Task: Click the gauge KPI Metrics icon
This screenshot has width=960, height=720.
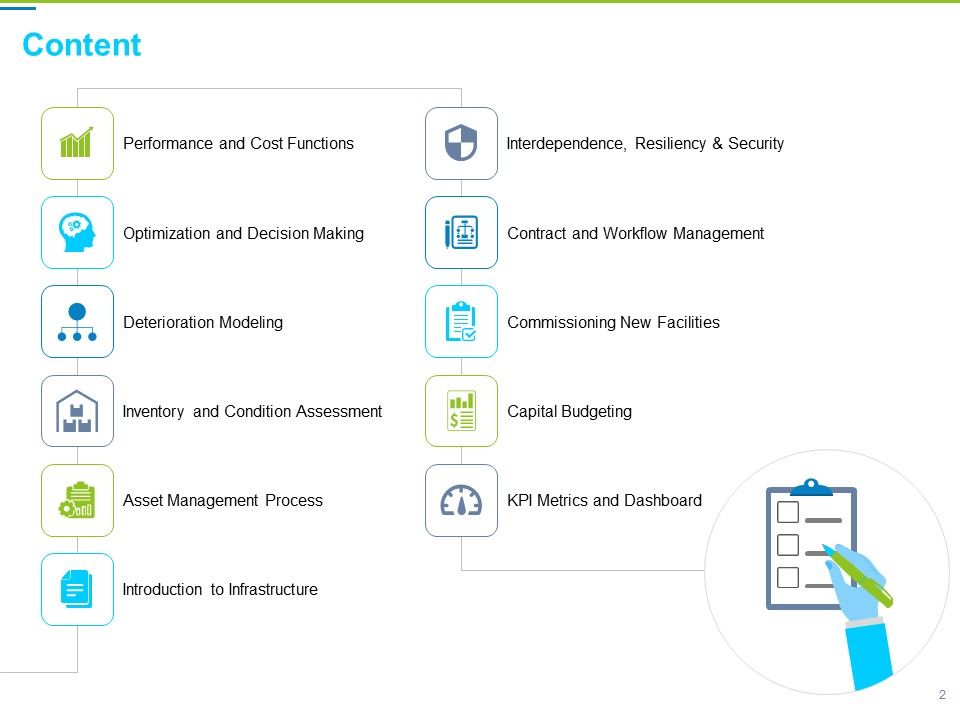Action: [x=461, y=500]
